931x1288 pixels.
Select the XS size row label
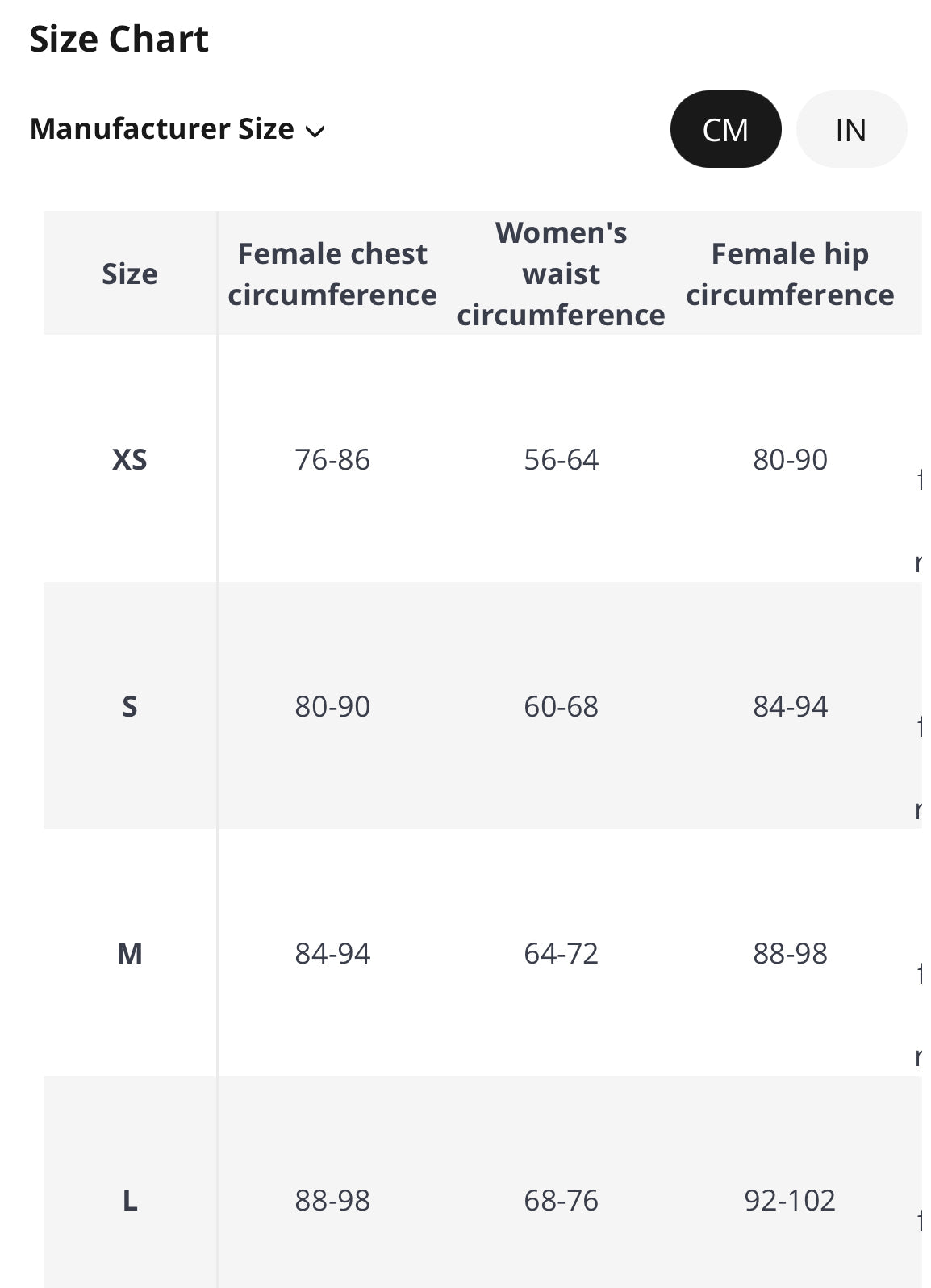[x=130, y=459]
